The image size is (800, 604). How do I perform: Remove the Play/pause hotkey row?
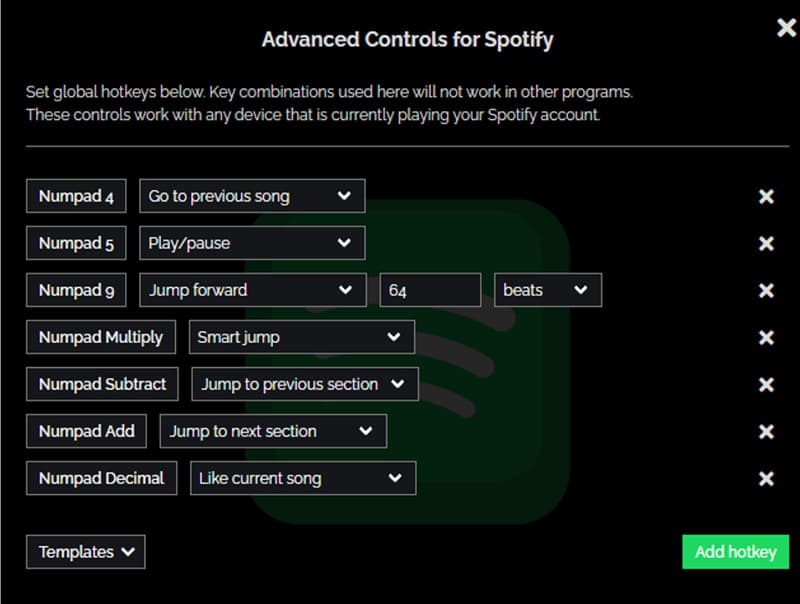(x=766, y=243)
